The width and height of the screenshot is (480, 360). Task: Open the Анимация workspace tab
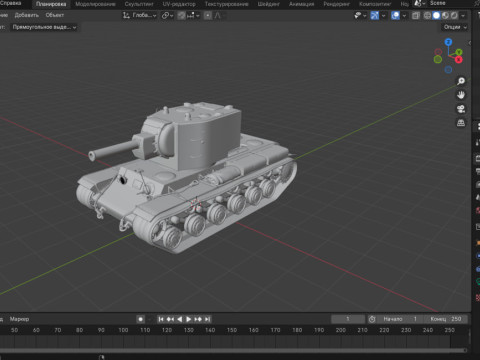tap(302, 4)
